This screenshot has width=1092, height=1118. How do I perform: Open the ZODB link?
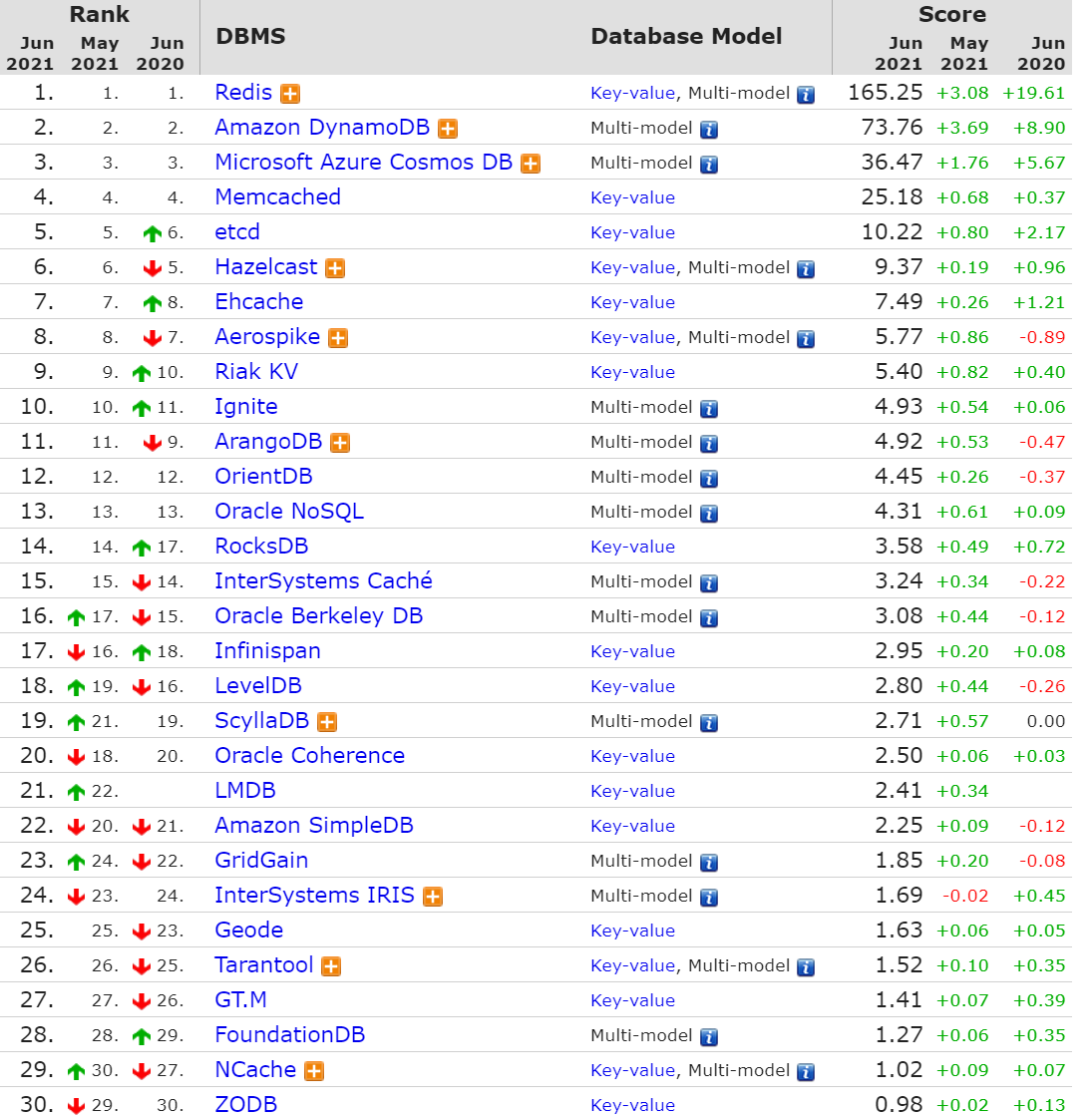coord(246,1105)
